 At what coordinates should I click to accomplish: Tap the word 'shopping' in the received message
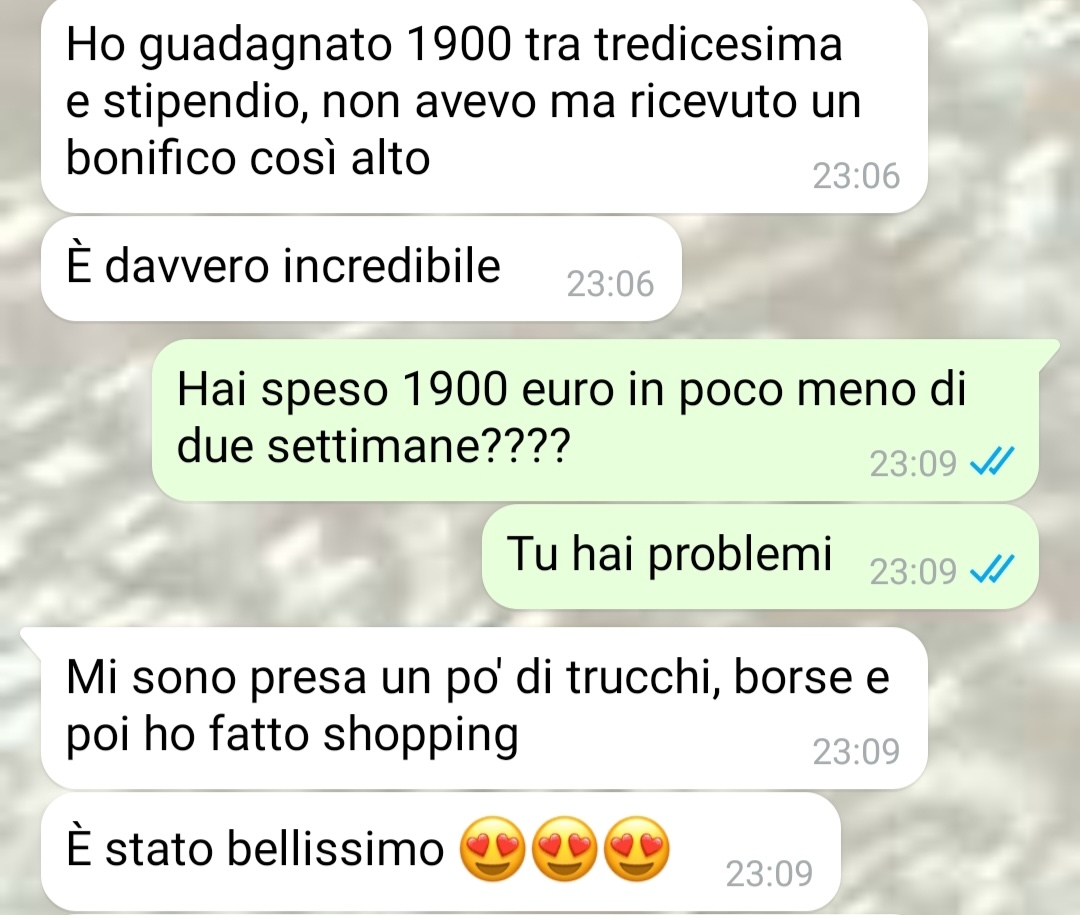421,737
